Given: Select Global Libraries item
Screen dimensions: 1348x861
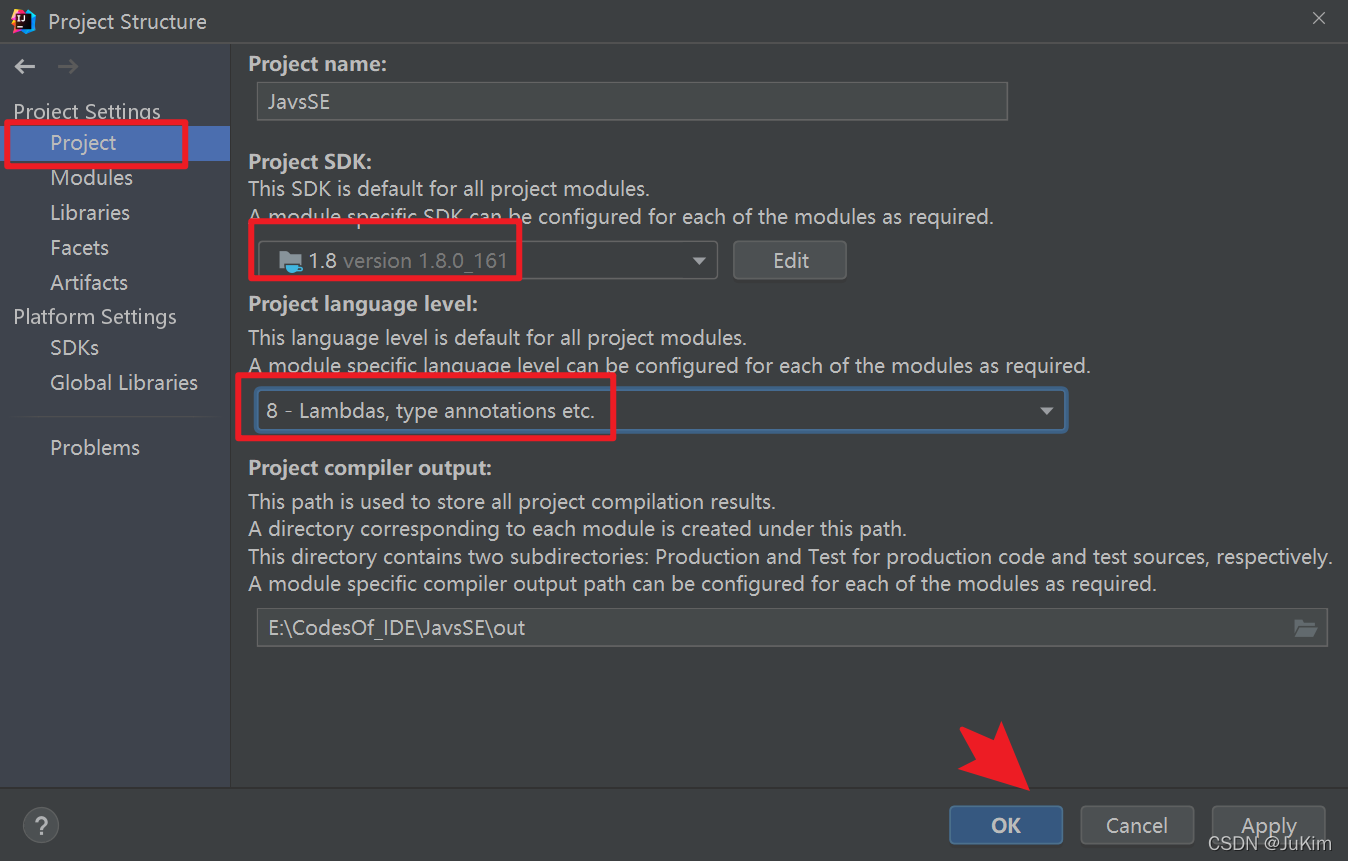Looking at the screenshot, I should (124, 383).
